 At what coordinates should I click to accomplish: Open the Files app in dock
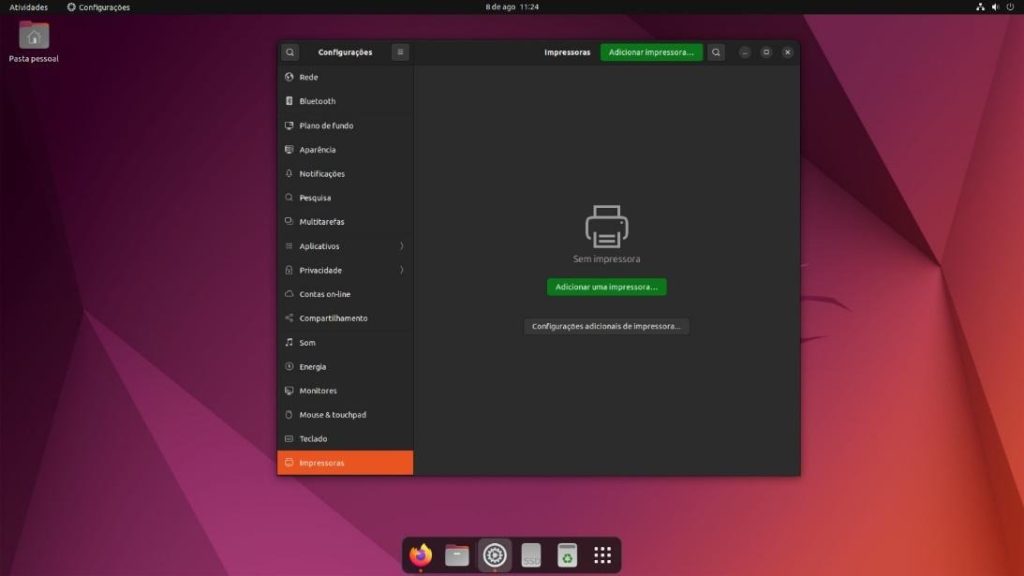pyautogui.click(x=457, y=555)
